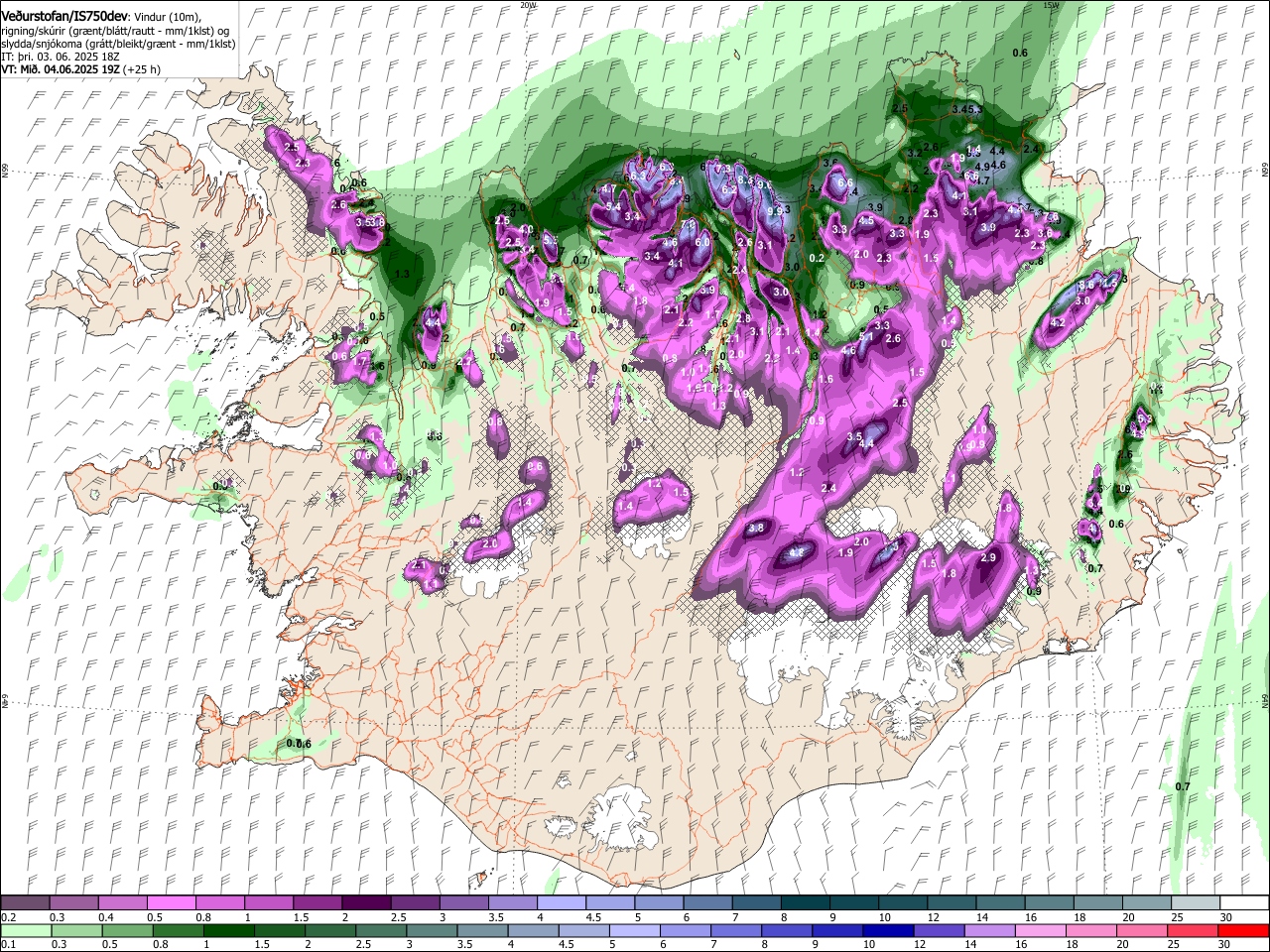Pick the red rain swatch between 25 and 30
1270x952 pixels.
(x=1191, y=931)
